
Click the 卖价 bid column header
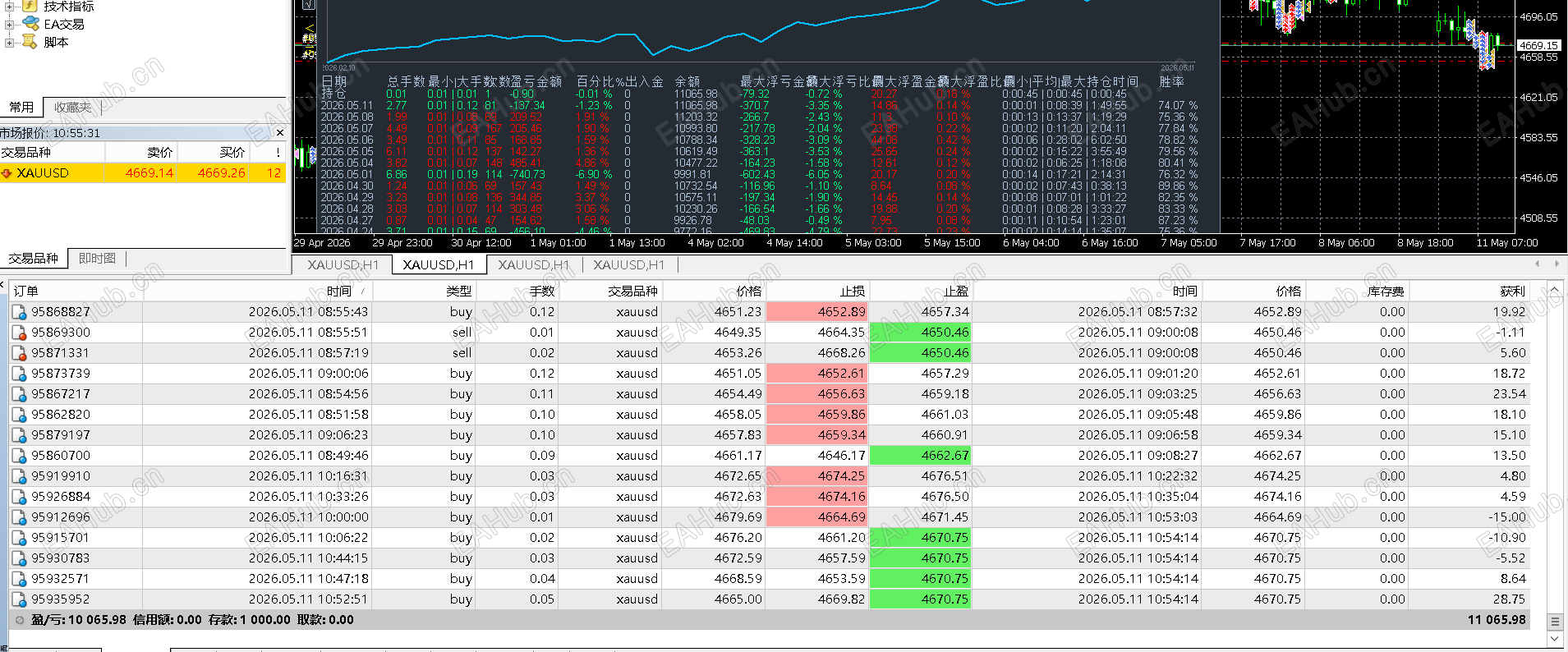click(x=141, y=152)
